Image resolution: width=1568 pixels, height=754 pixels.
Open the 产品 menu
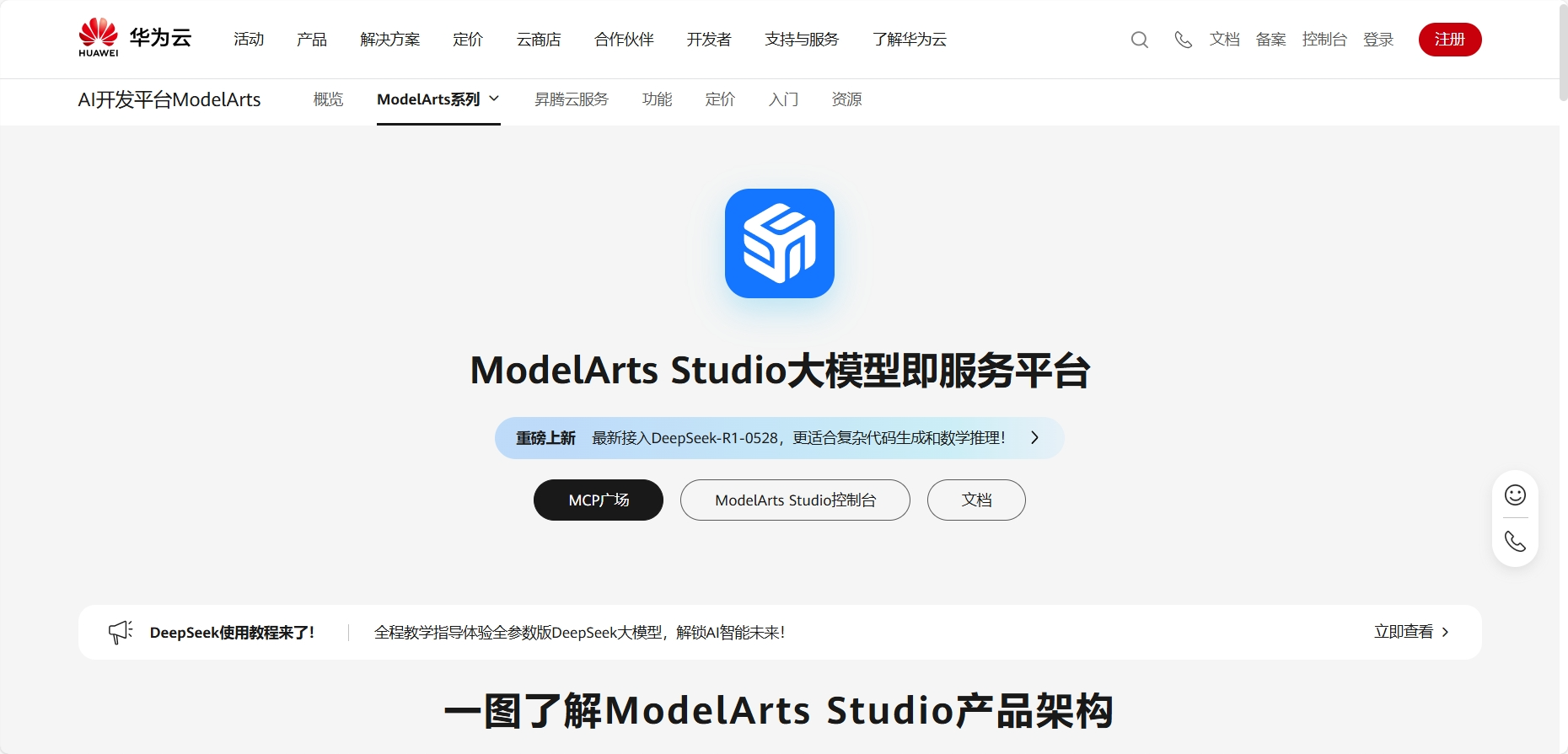312,40
